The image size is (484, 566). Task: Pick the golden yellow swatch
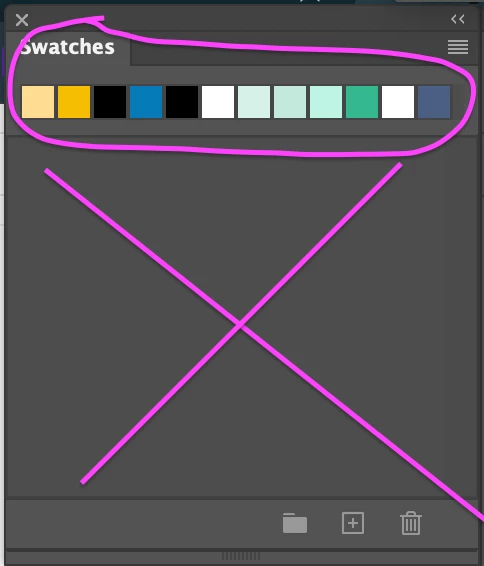pyautogui.click(x=74, y=102)
